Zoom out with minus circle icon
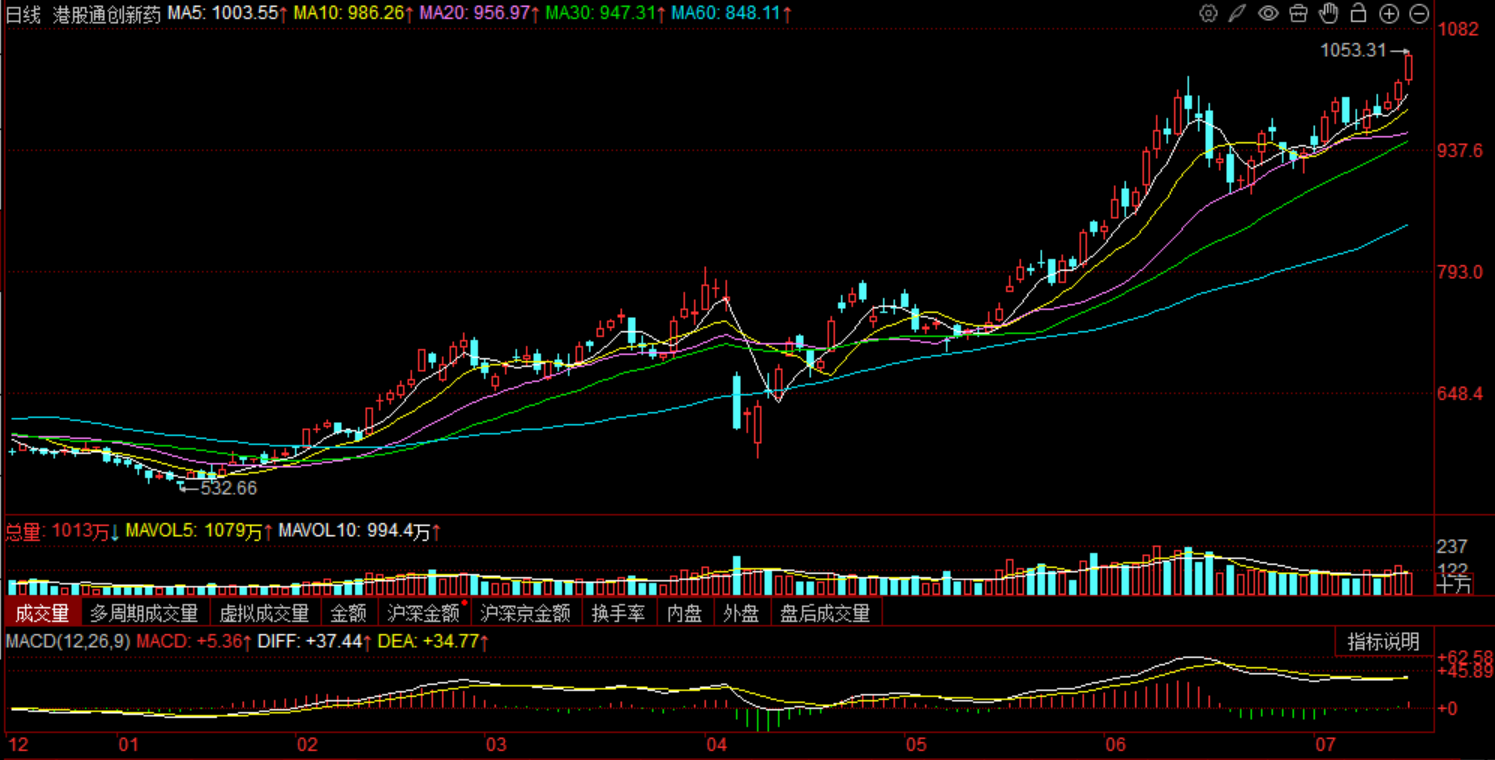Viewport: 1495px width, 760px height. pos(1419,13)
